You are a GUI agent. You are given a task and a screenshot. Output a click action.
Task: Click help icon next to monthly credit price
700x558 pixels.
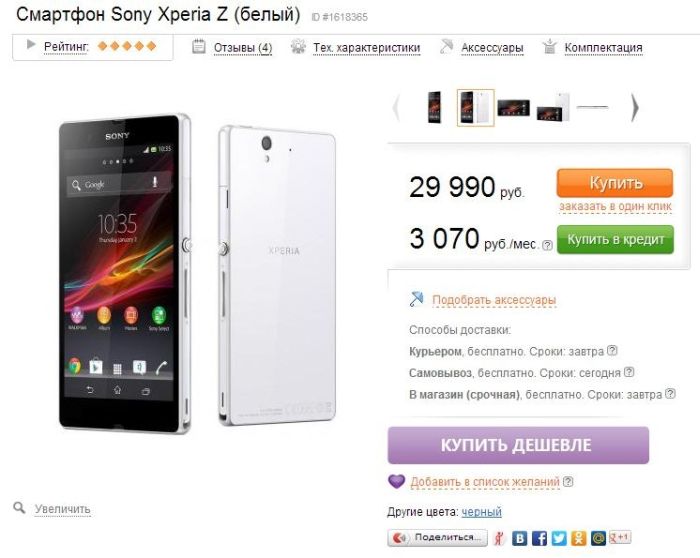(x=547, y=245)
